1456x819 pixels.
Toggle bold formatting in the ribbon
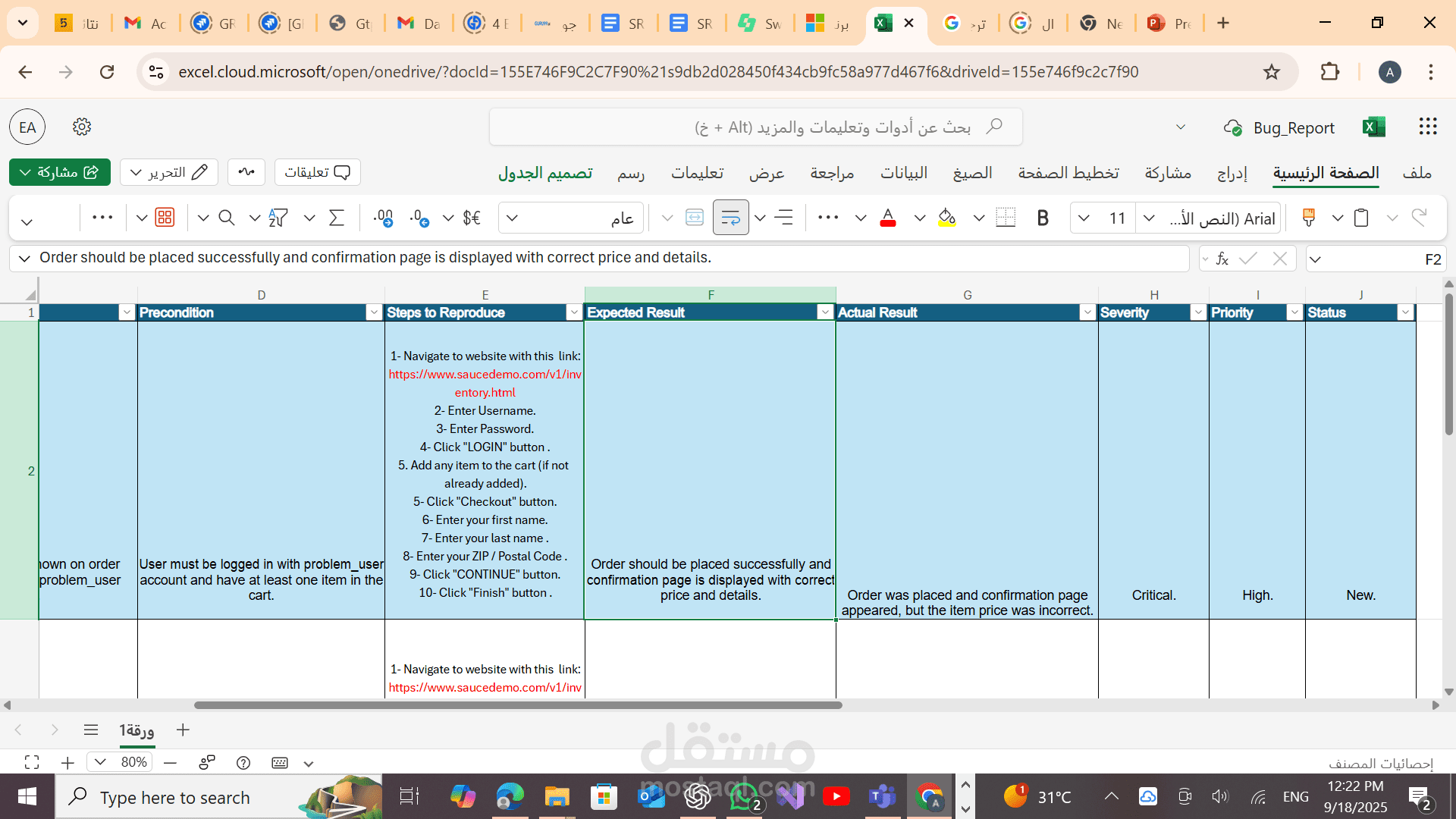click(x=1043, y=218)
